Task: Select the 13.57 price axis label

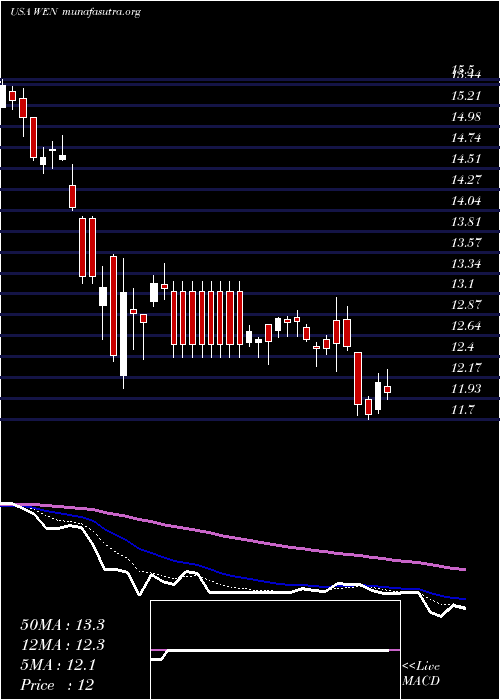Action: (x=466, y=242)
